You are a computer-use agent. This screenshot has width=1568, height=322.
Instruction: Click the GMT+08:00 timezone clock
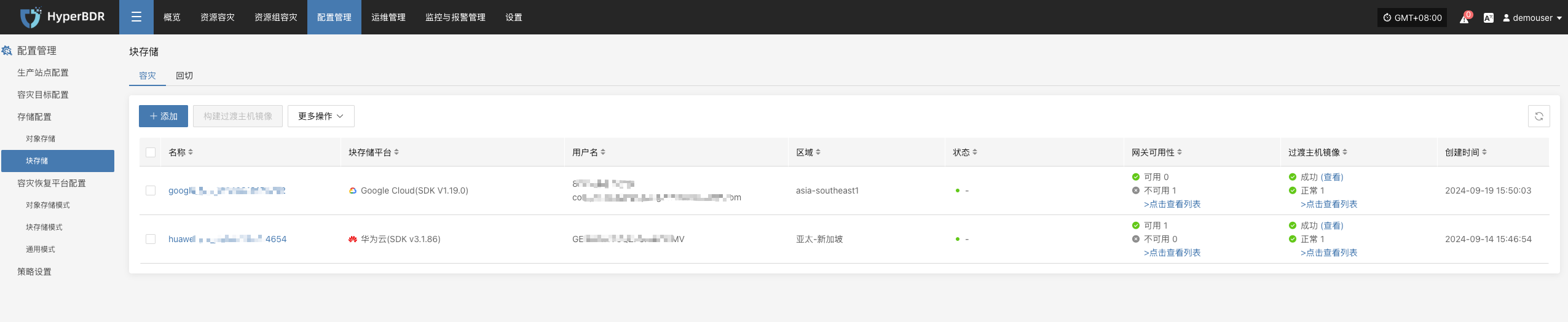(1412, 18)
